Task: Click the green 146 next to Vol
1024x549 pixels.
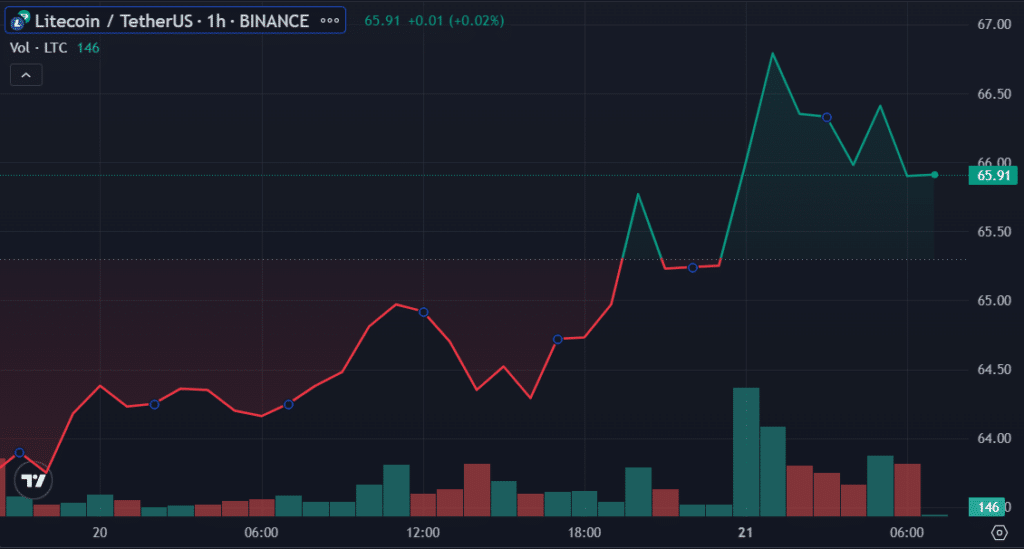Action: click(88, 48)
